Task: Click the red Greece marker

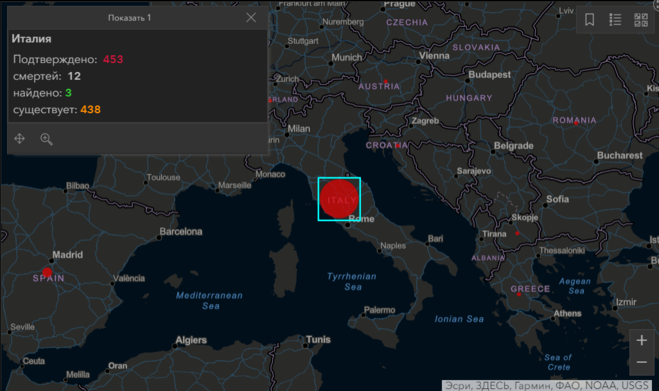Action: 519,294
